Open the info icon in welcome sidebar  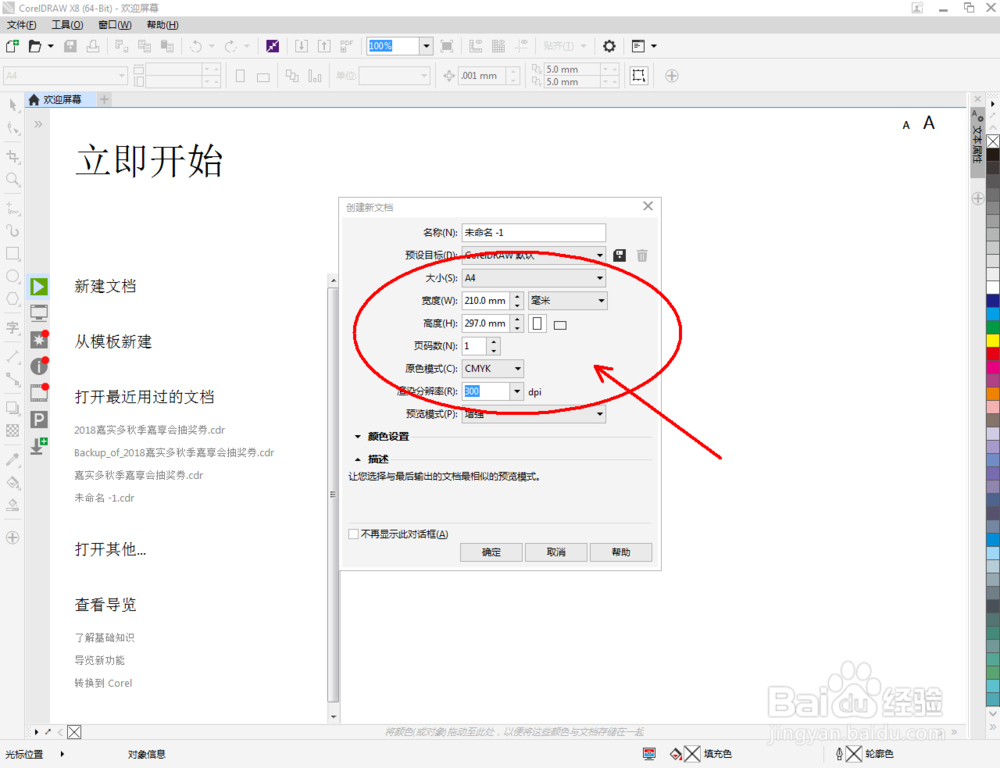[39, 366]
